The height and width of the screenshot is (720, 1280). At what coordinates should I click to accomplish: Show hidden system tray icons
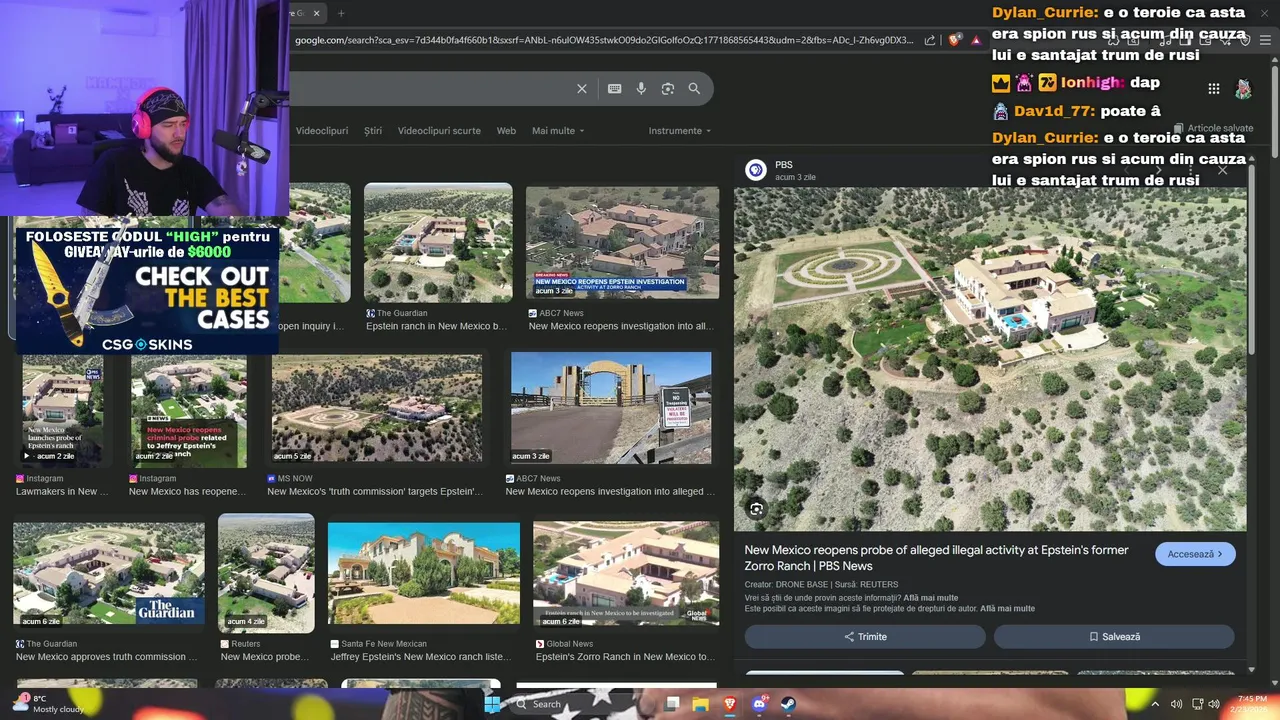point(1156,704)
